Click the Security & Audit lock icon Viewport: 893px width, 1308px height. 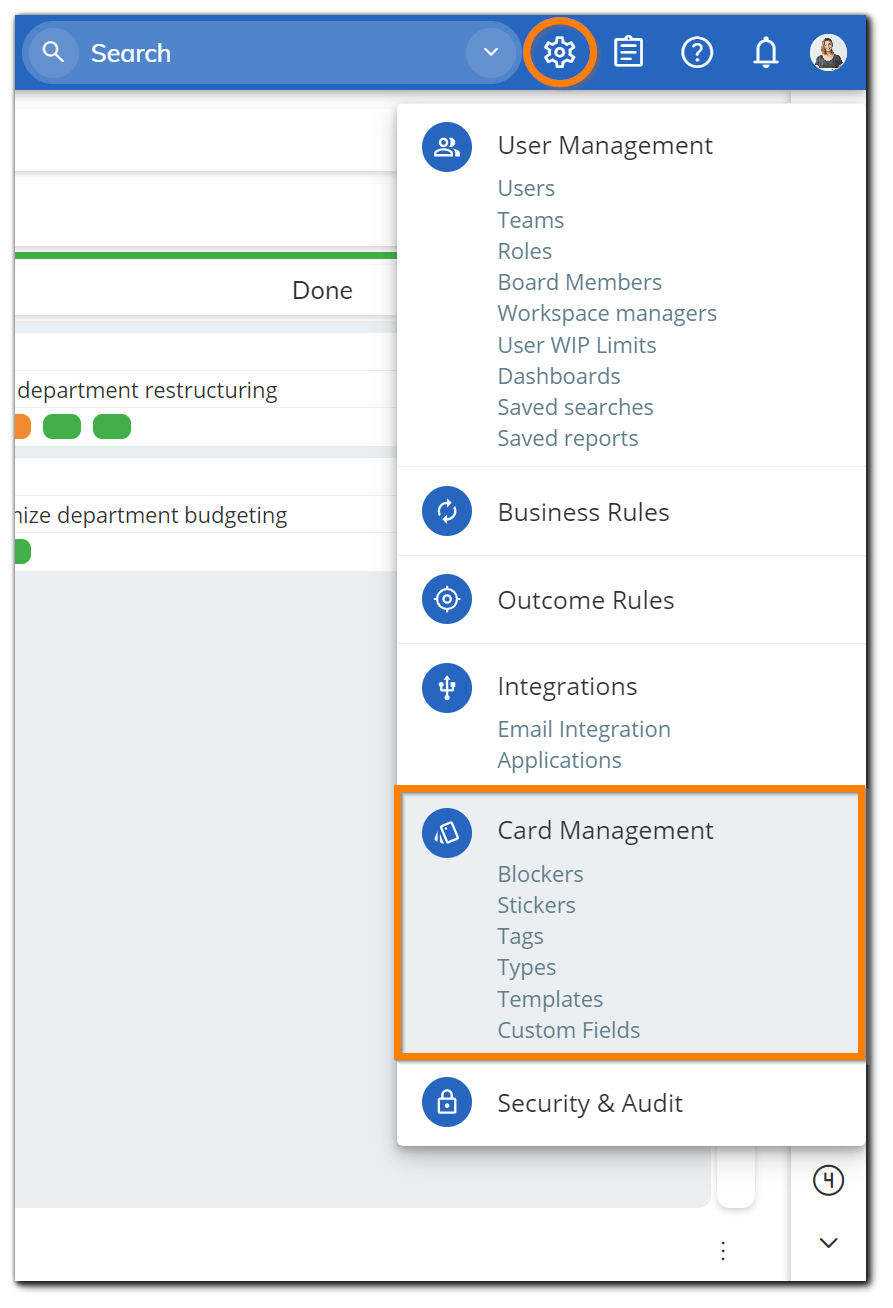coord(447,1102)
